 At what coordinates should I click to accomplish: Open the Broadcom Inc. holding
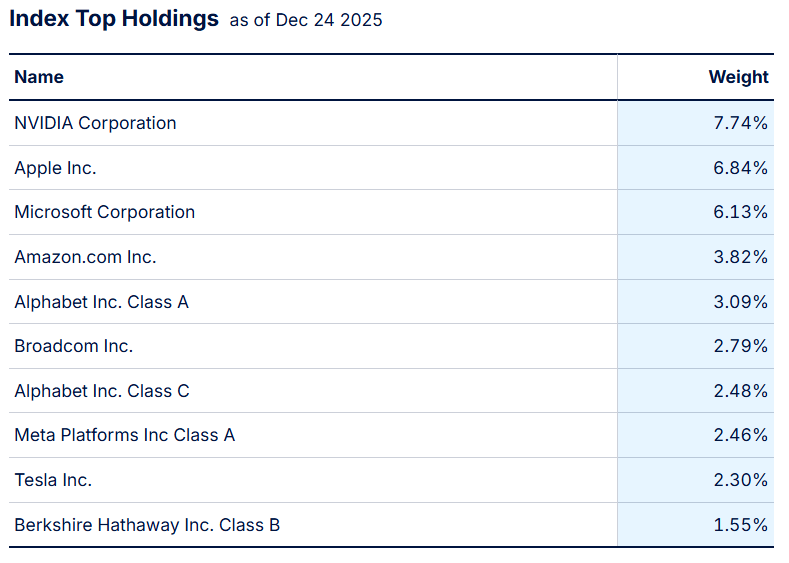[x=73, y=346]
